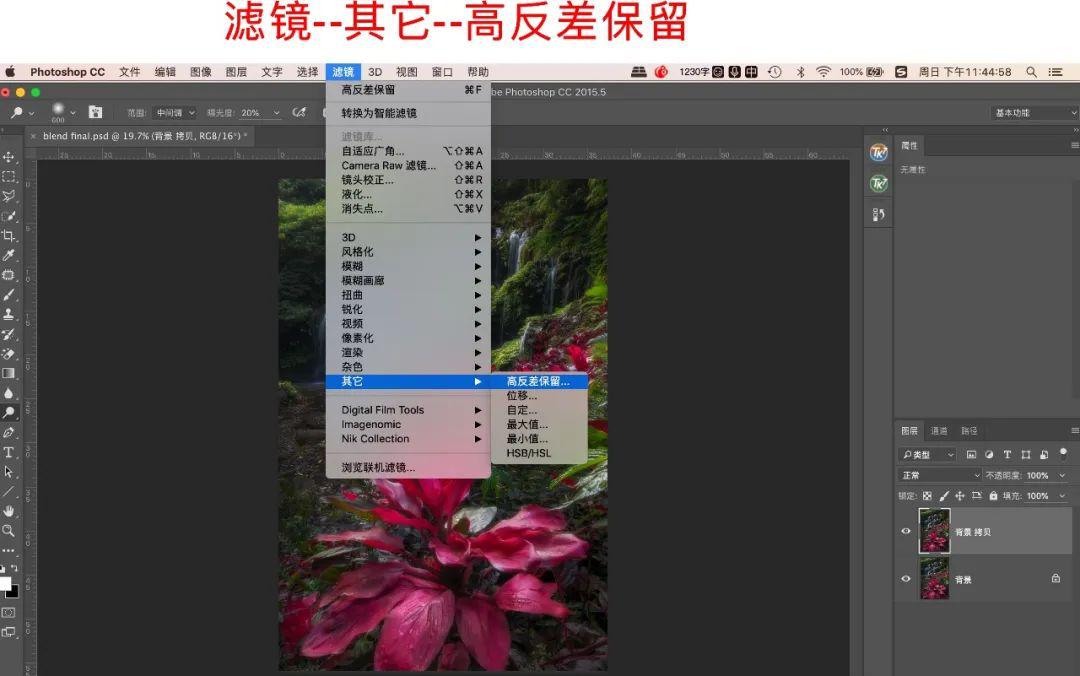The height and width of the screenshot is (676, 1080).
Task: Open the brush preset picker arrow
Action: tap(73, 113)
